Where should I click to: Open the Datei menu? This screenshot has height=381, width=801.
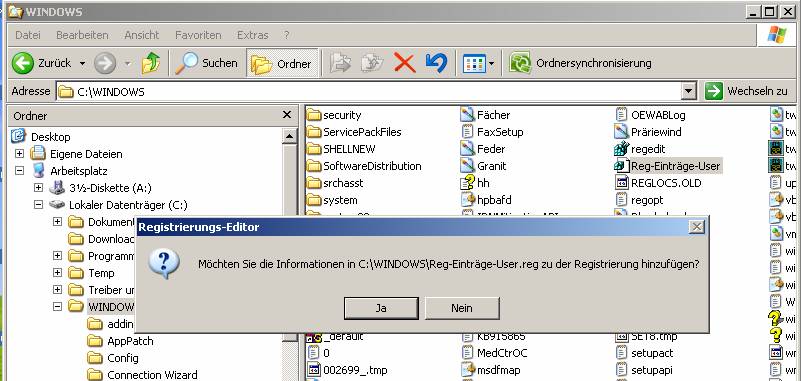pyautogui.click(x=28, y=35)
